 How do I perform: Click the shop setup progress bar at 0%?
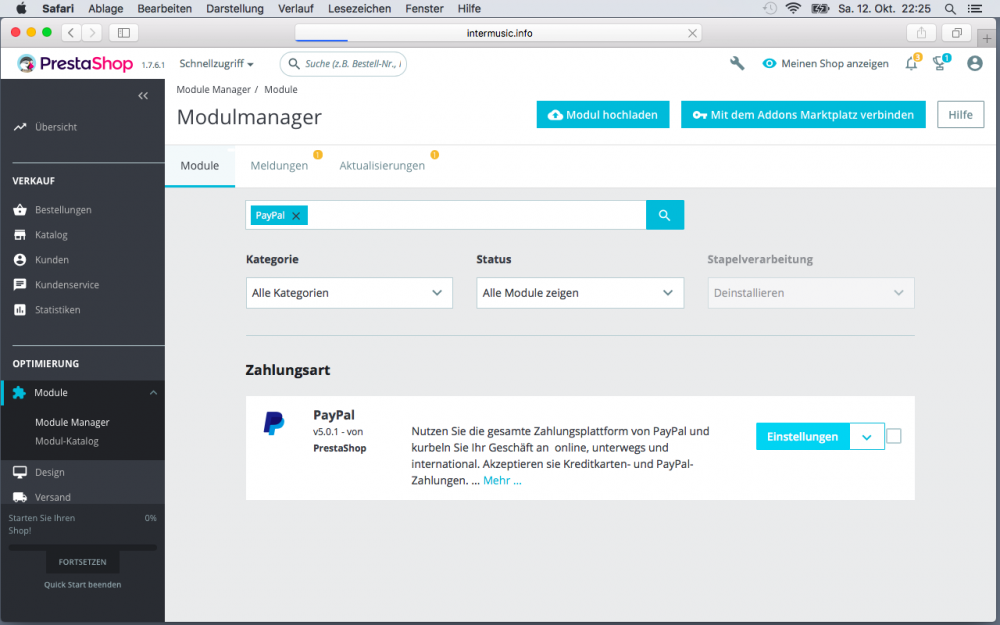pos(82,546)
